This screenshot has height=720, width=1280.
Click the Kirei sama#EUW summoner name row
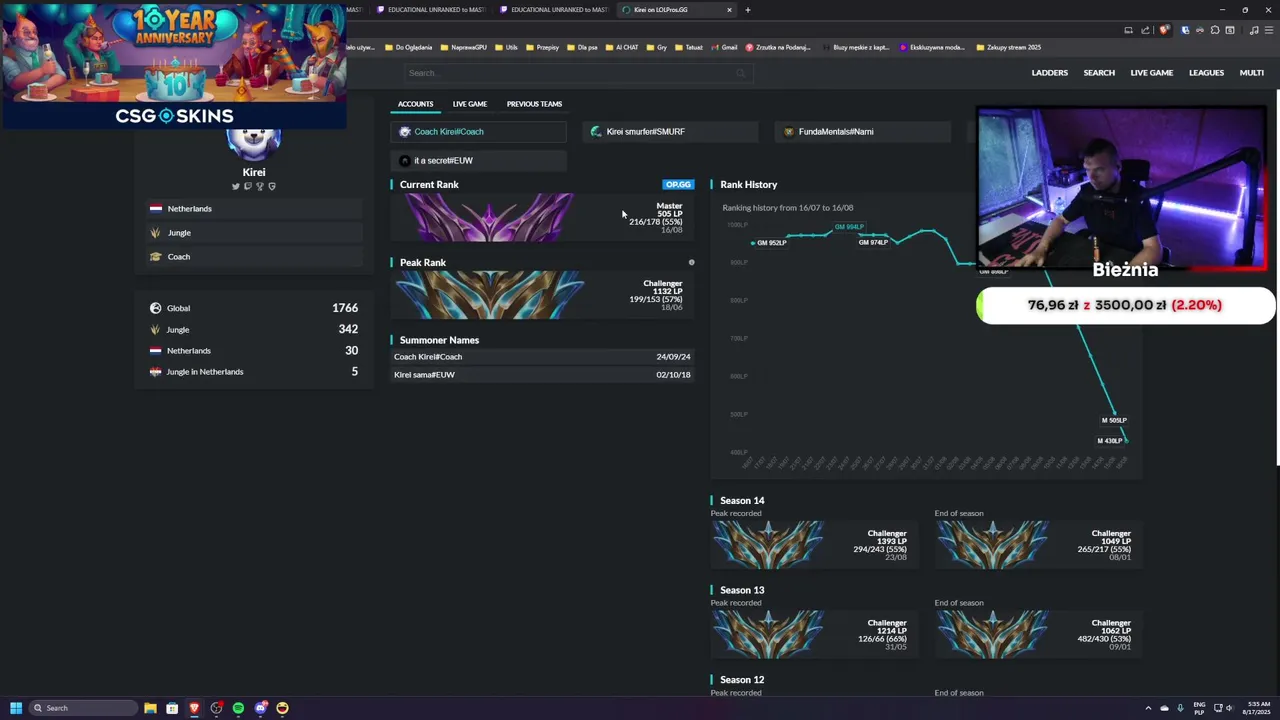coord(542,375)
